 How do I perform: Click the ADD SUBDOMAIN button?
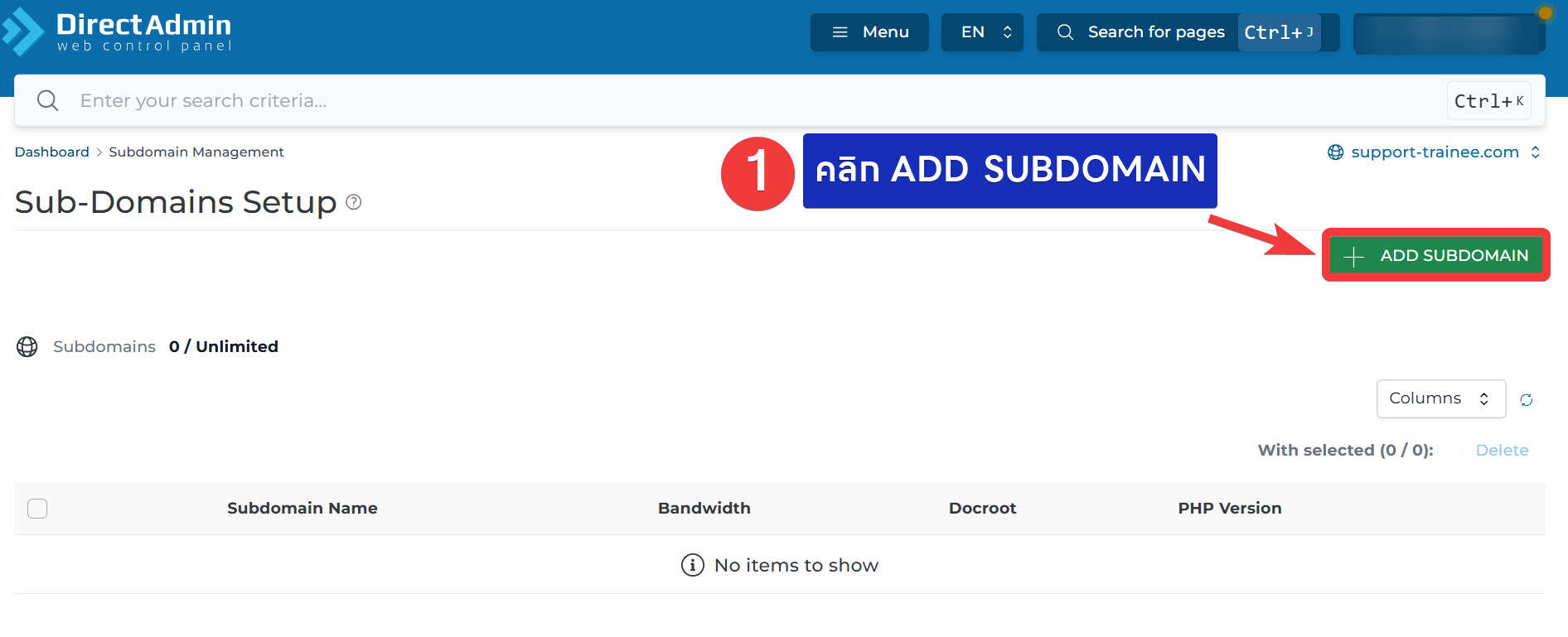pos(1436,256)
